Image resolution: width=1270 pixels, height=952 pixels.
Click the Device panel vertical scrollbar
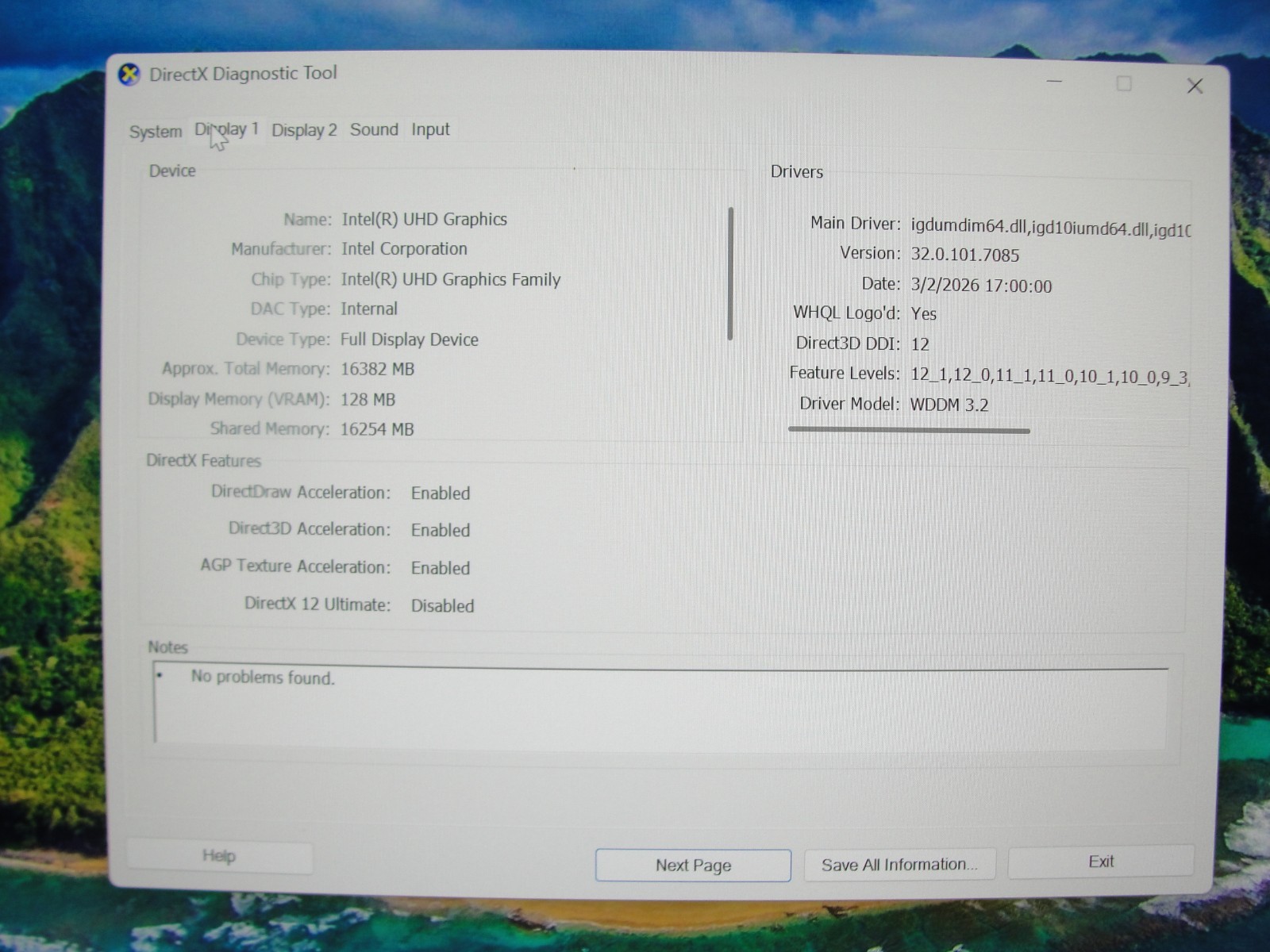pos(730,274)
